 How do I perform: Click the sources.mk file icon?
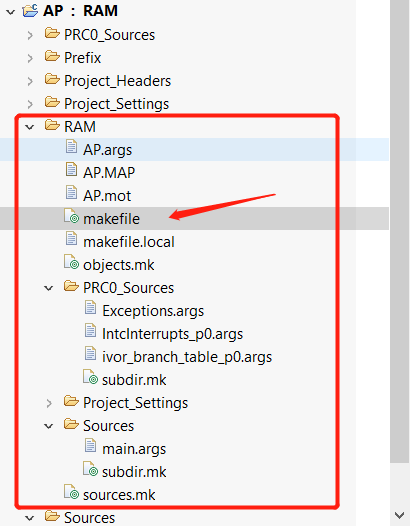pos(71,493)
